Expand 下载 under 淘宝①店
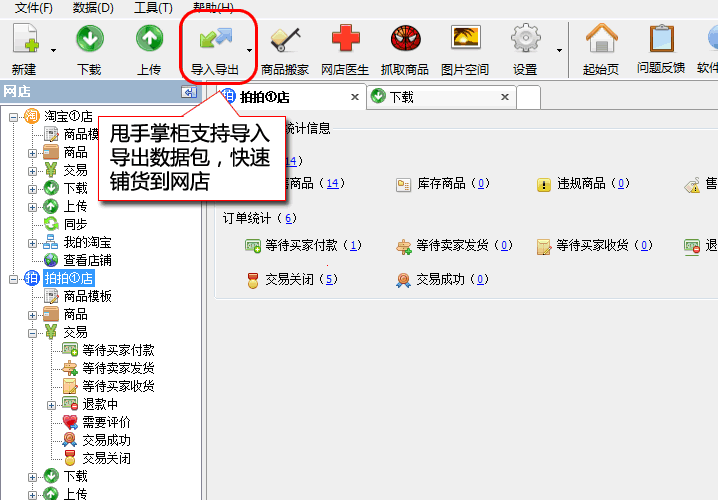718x500 pixels. coord(32,189)
